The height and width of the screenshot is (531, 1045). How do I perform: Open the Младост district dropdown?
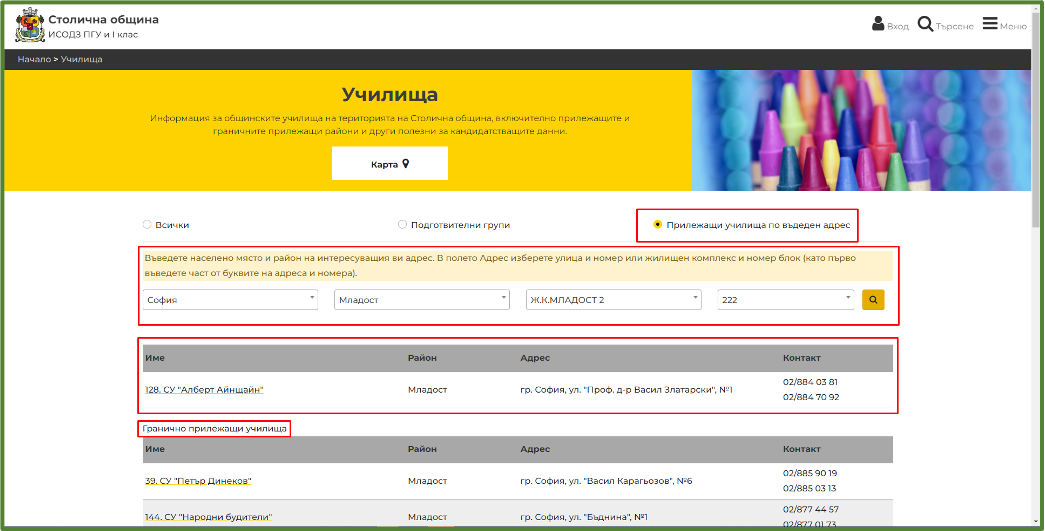click(422, 300)
